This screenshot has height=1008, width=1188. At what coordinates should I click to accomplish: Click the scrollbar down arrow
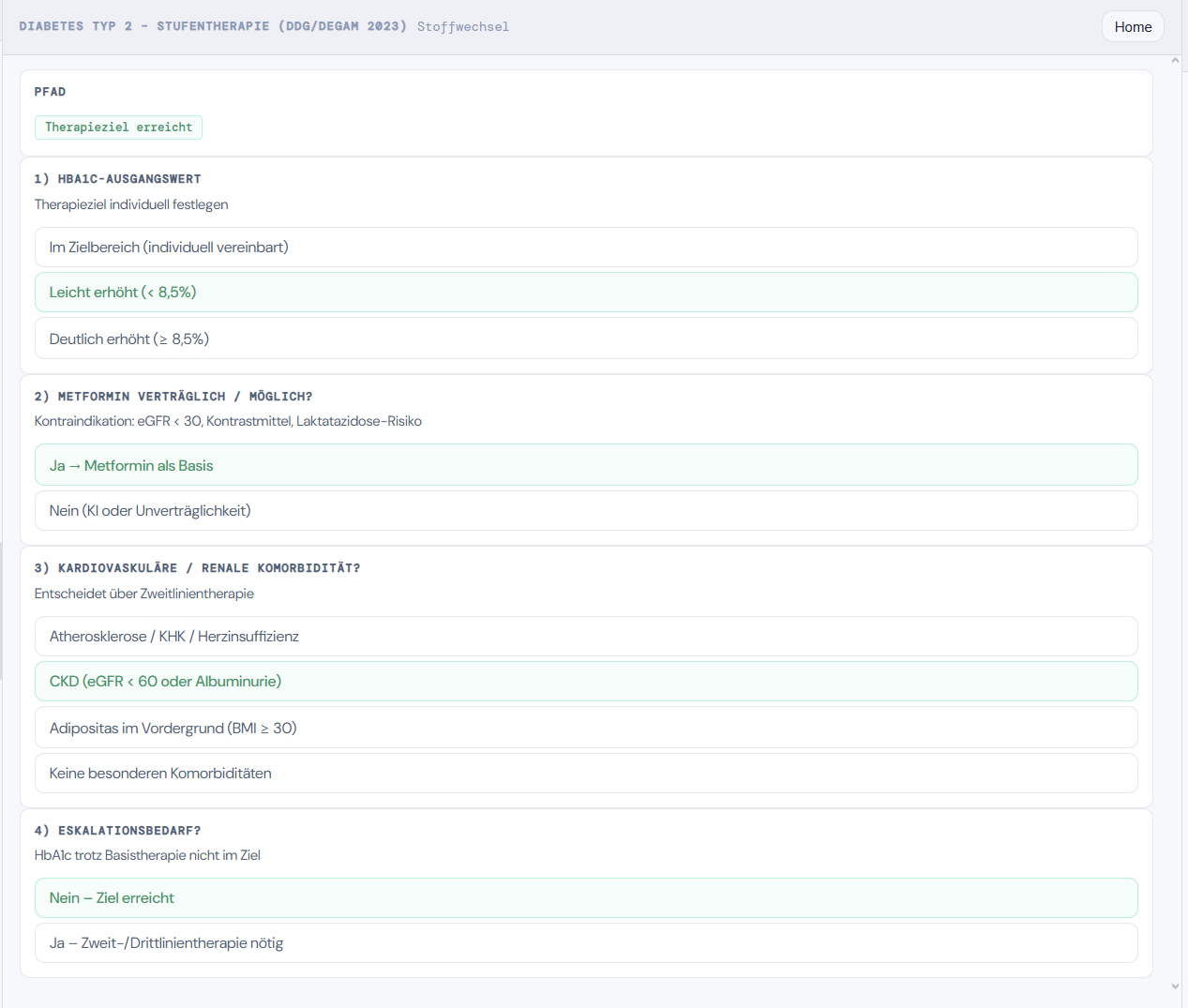point(1175,986)
